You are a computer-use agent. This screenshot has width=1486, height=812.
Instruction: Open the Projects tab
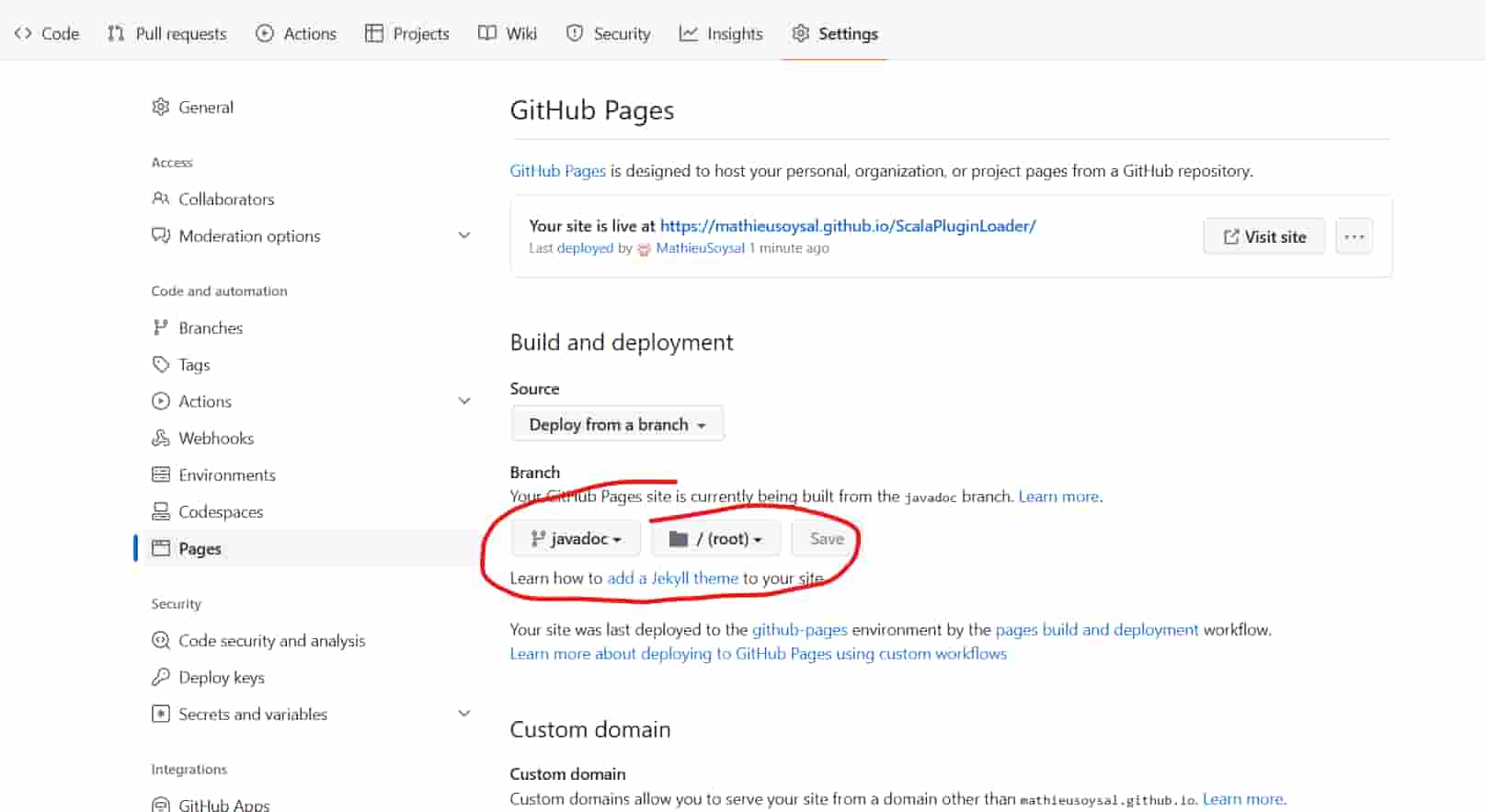click(407, 34)
